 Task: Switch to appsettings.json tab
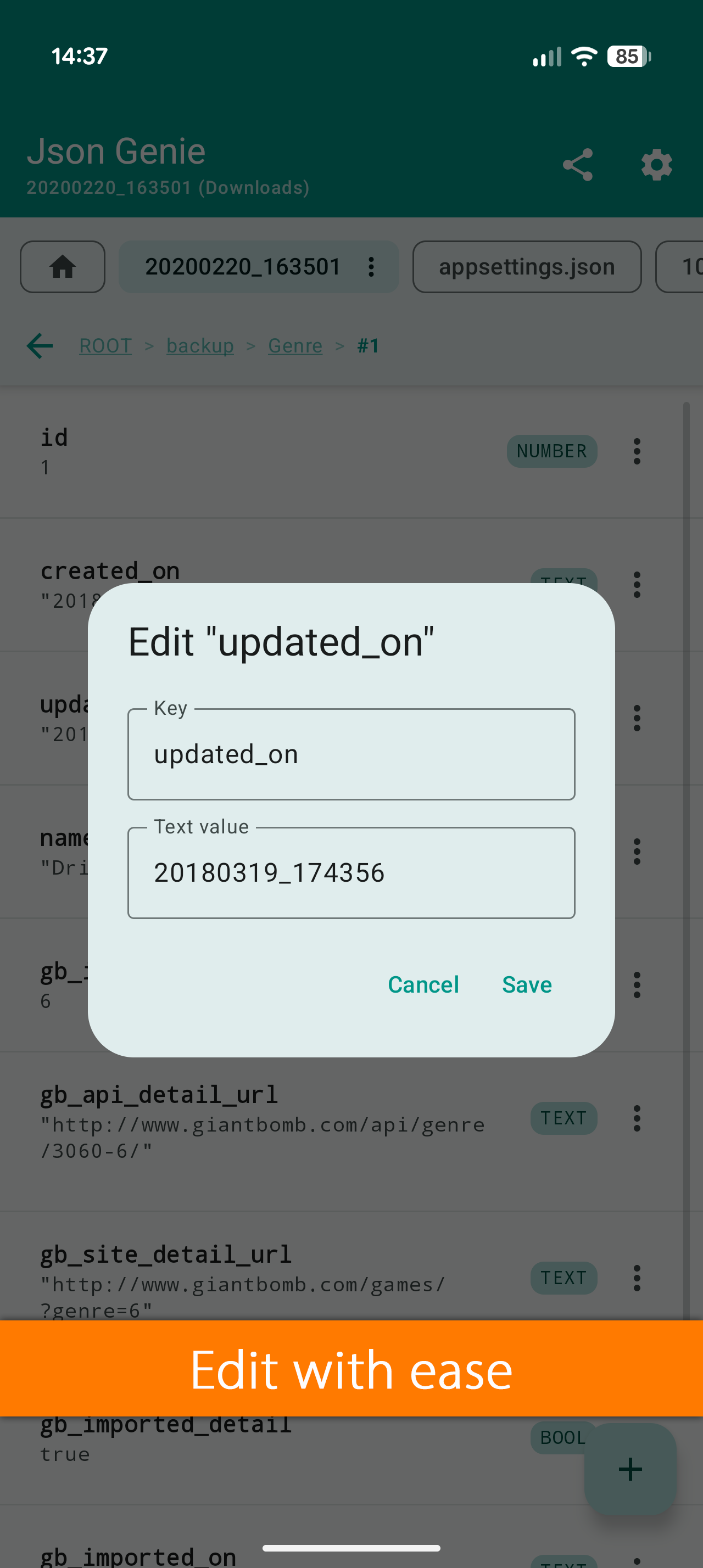click(x=527, y=267)
